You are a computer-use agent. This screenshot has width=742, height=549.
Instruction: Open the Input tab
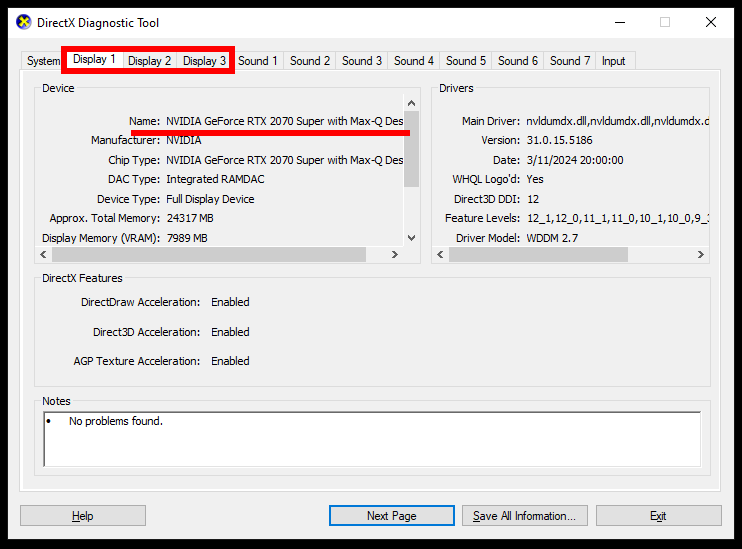pos(613,61)
